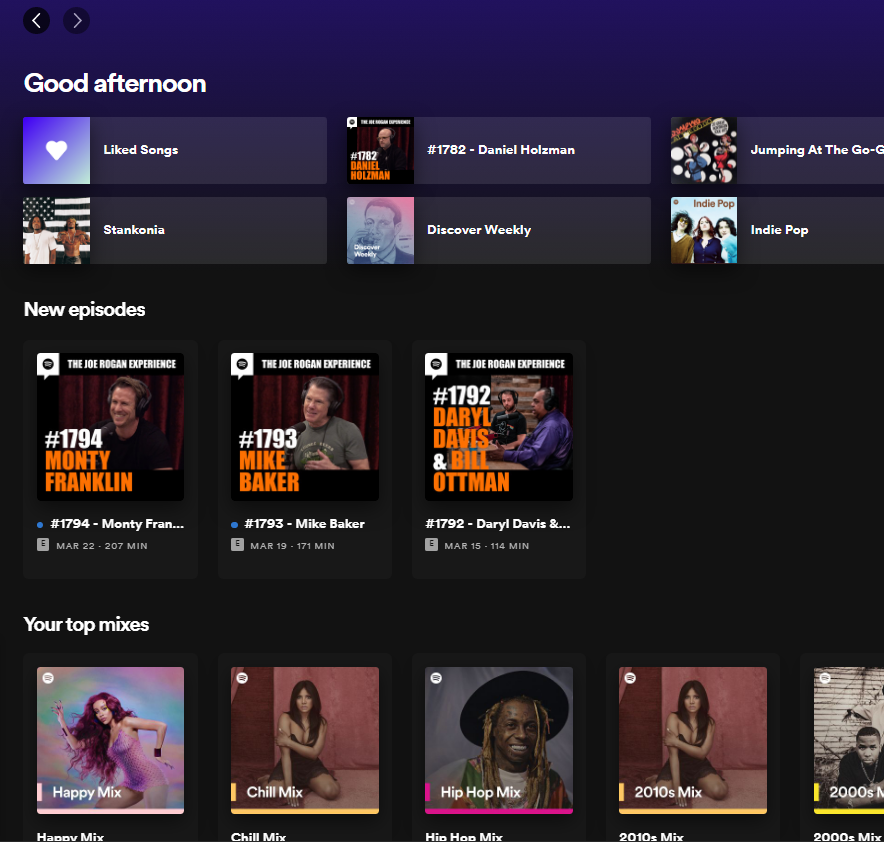The height and width of the screenshot is (842, 884).
Task: Open the Your top mixes section heading
Action: click(86, 624)
